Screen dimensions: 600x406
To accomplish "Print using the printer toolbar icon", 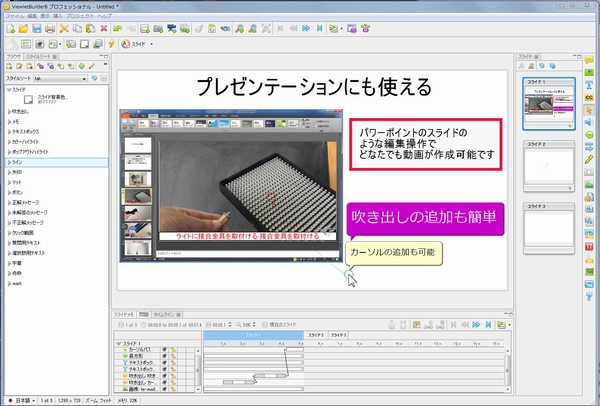I will pyautogui.click(x=50, y=29).
